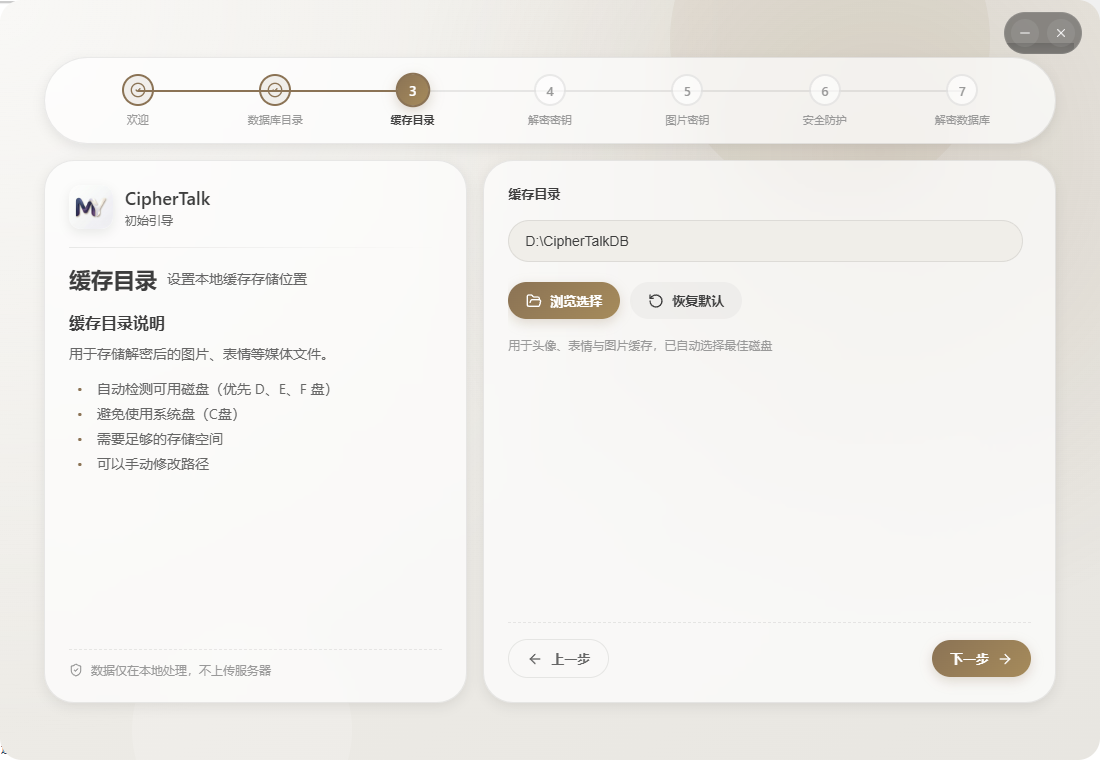Screen dimensions: 1100x760
Task: Open the folder browser with 浏览选择
Action: (563, 300)
